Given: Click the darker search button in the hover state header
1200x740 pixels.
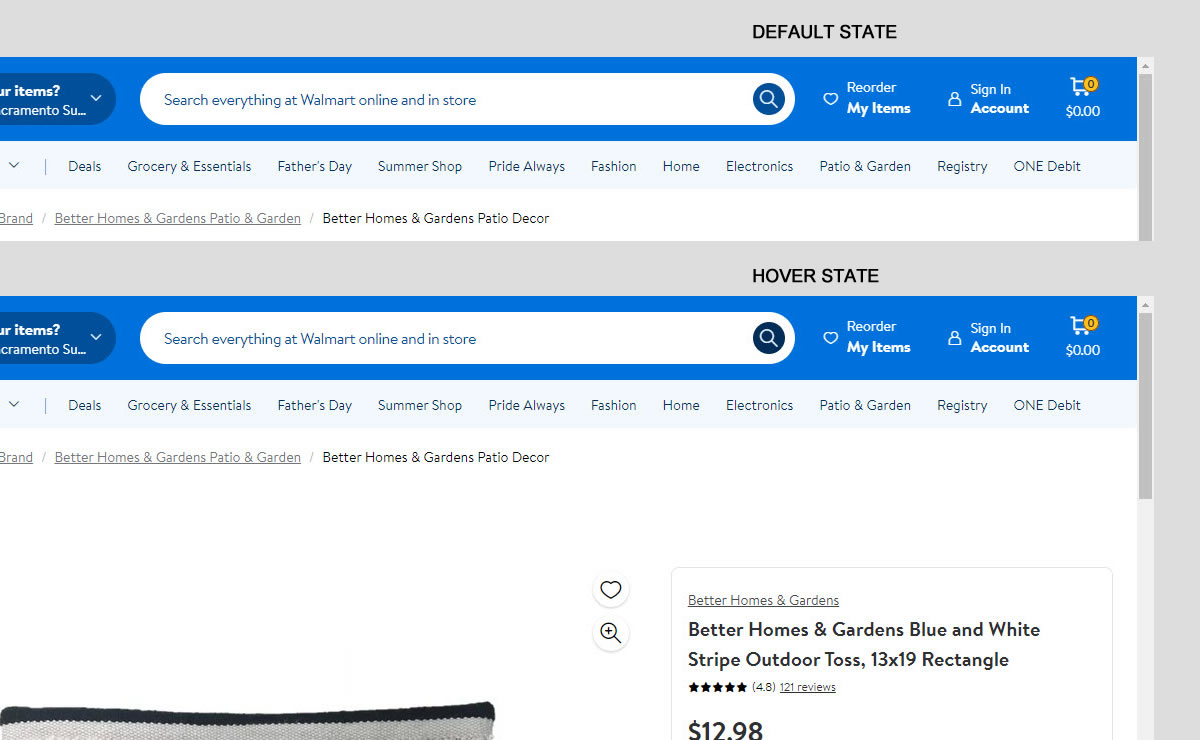Looking at the screenshot, I should [x=768, y=338].
